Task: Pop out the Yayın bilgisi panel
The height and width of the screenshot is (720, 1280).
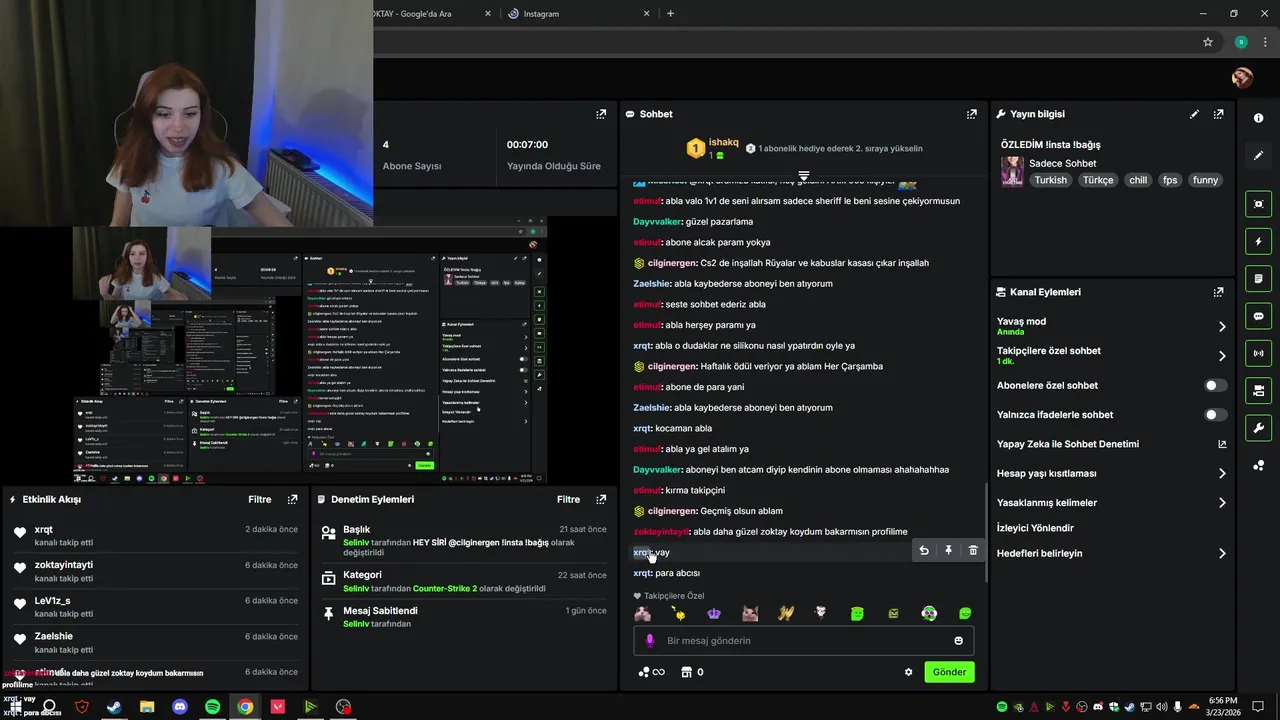Action: (x=1218, y=114)
